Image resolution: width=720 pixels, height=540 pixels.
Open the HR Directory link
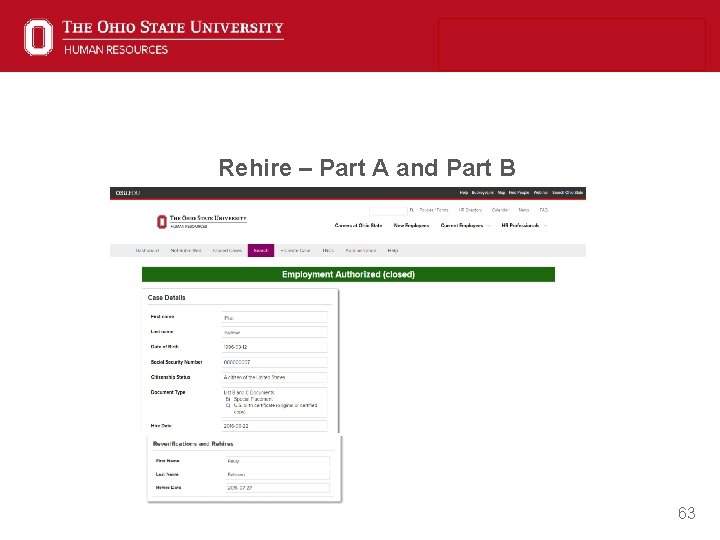[470, 210]
